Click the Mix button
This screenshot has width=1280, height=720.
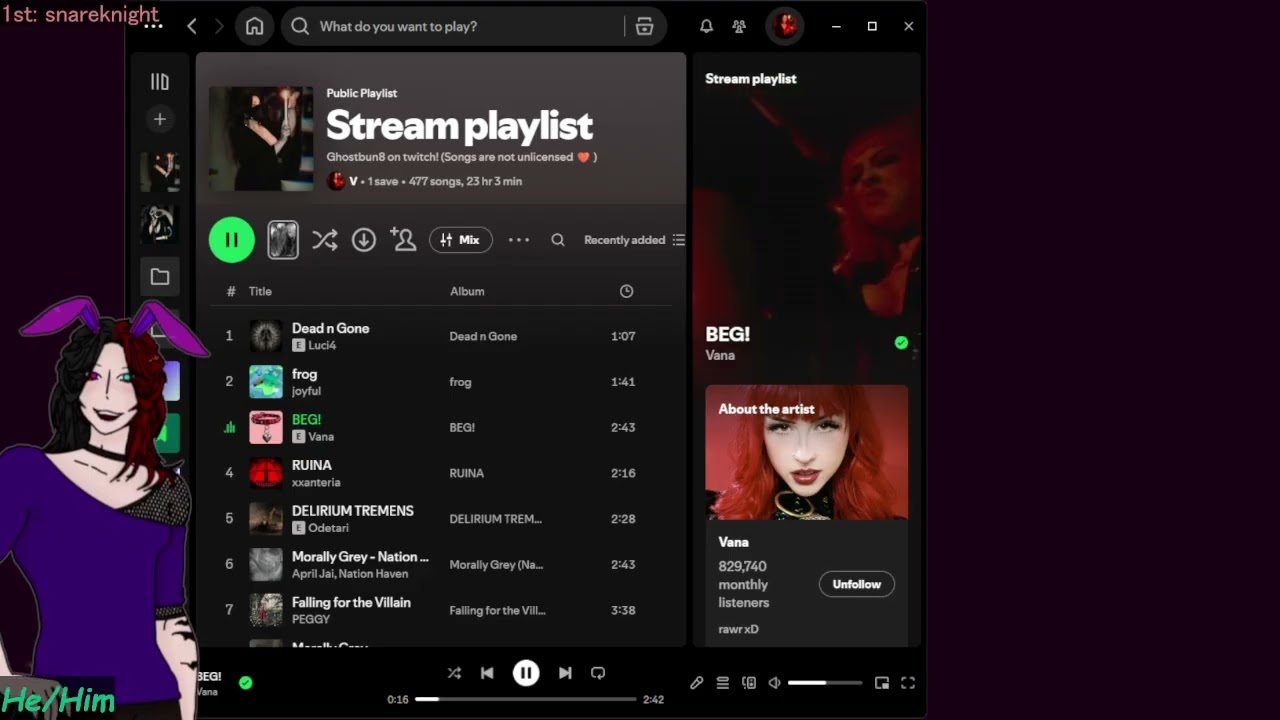coord(461,240)
